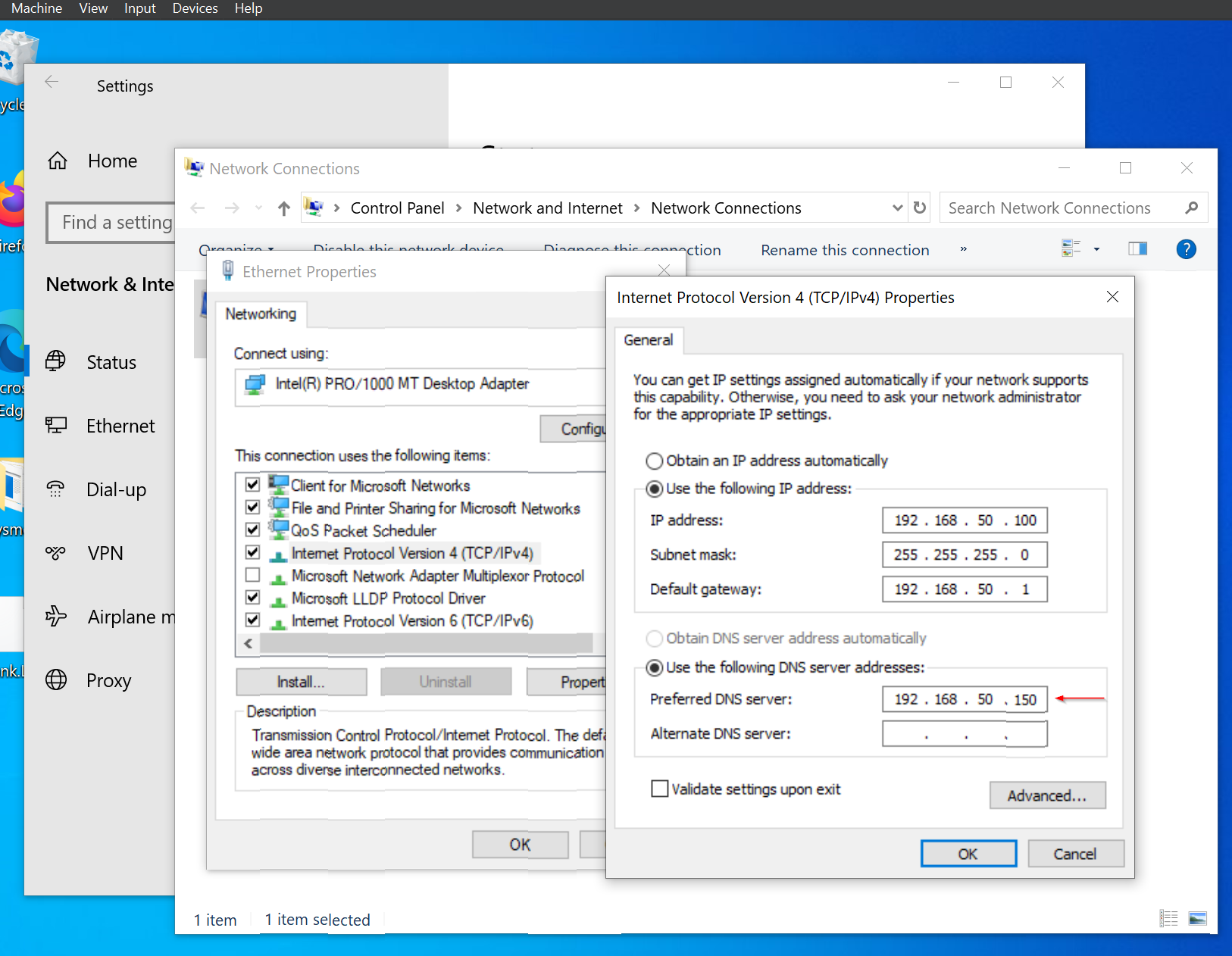Screen dimensions: 1232x956
Task: Go back in the Settings window
Action: [x=52, y=83]
